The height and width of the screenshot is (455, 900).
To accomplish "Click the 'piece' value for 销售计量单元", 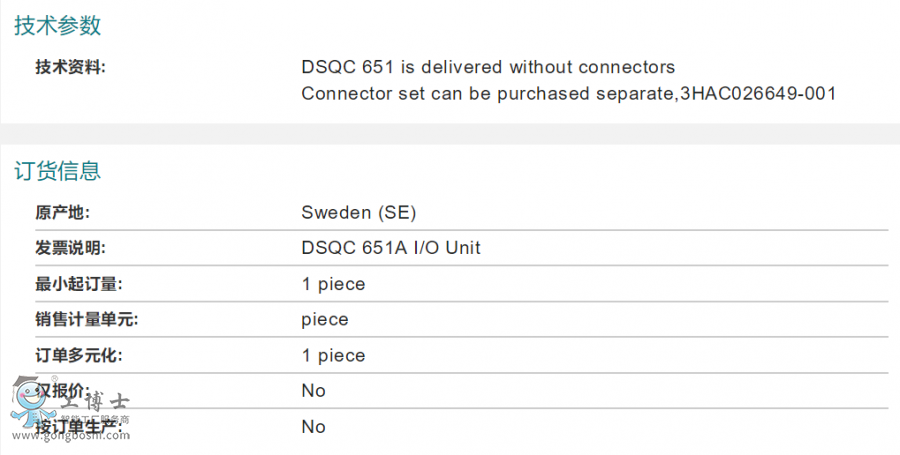I will point(325,320).
